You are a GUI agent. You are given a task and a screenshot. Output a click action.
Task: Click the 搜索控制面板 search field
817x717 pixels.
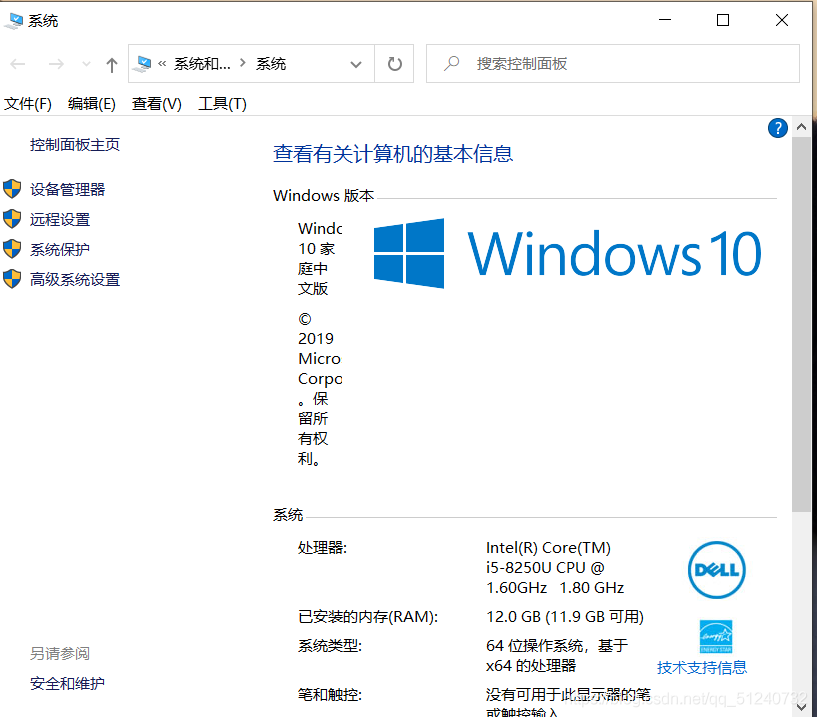(613, 64)
